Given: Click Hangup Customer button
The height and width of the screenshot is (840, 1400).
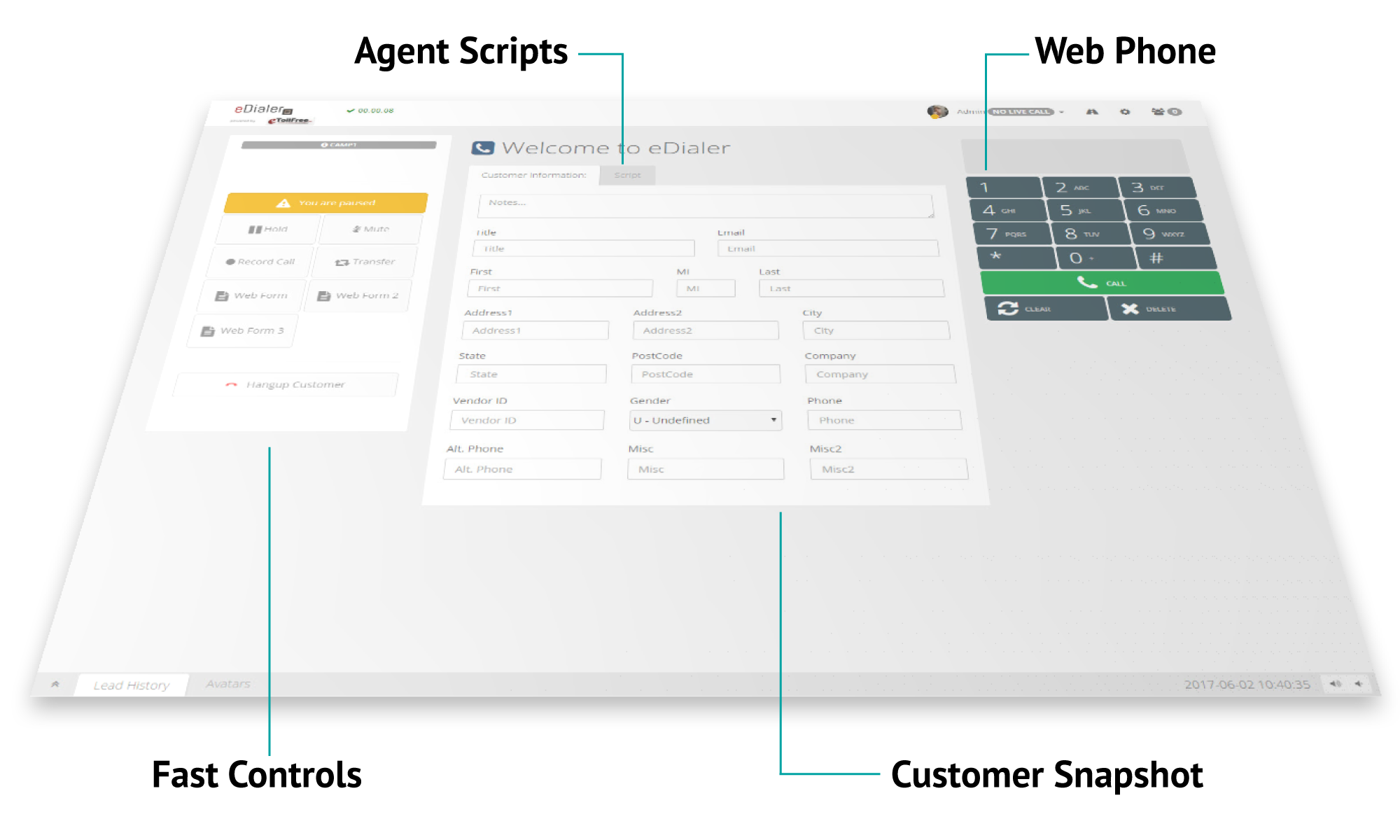Looking at the screenshot, I should tap(286, 385).
